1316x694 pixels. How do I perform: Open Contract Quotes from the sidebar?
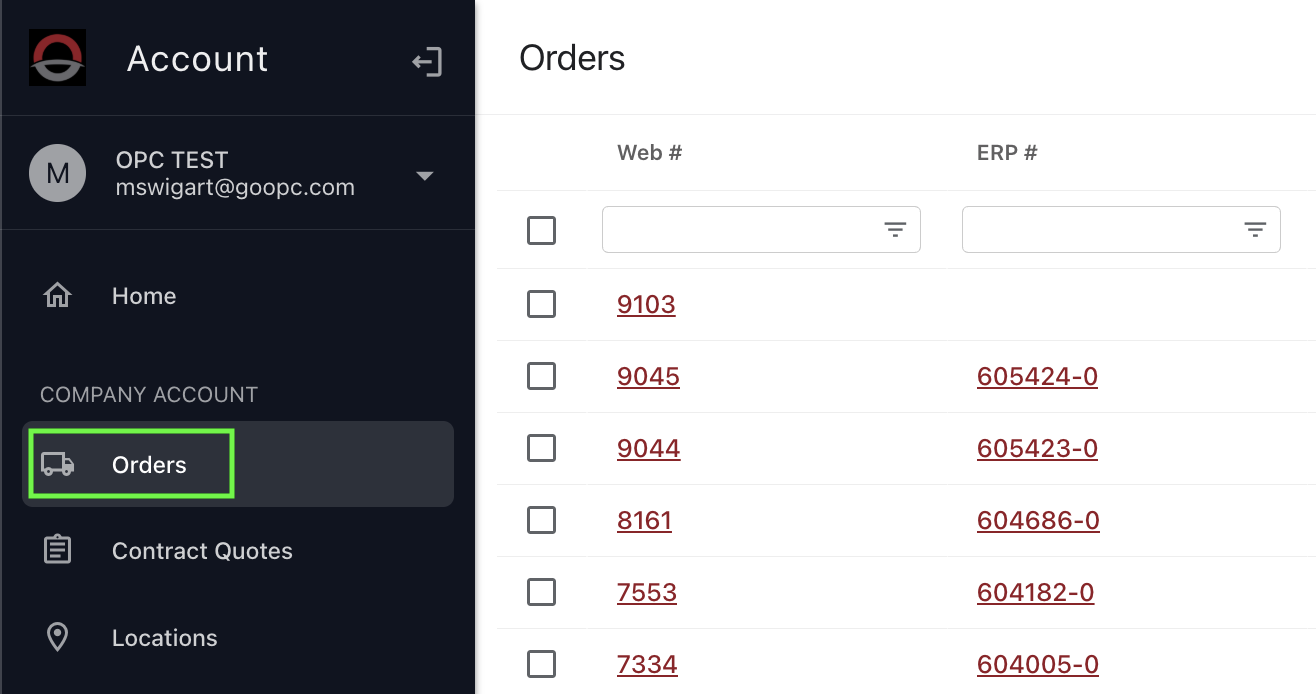[x=201, y=550]
